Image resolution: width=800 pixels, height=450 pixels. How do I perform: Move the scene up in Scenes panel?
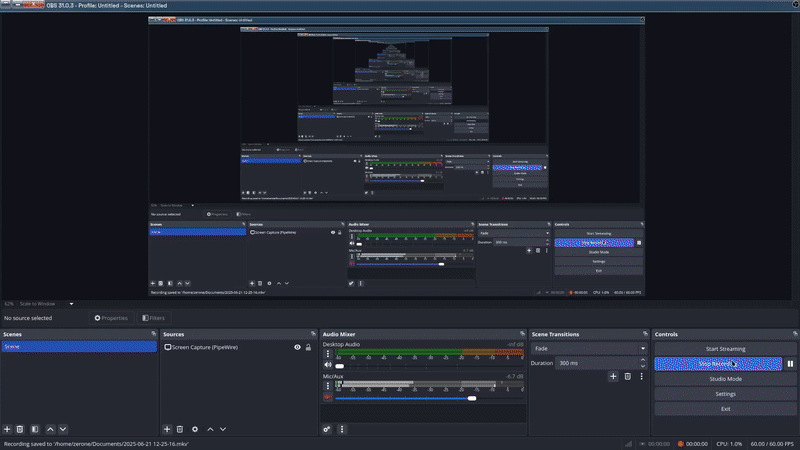pos(50,430)
